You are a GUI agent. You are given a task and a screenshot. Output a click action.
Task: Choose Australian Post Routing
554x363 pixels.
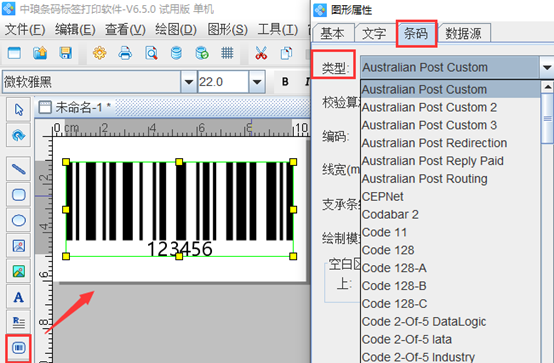coord(450,178)
